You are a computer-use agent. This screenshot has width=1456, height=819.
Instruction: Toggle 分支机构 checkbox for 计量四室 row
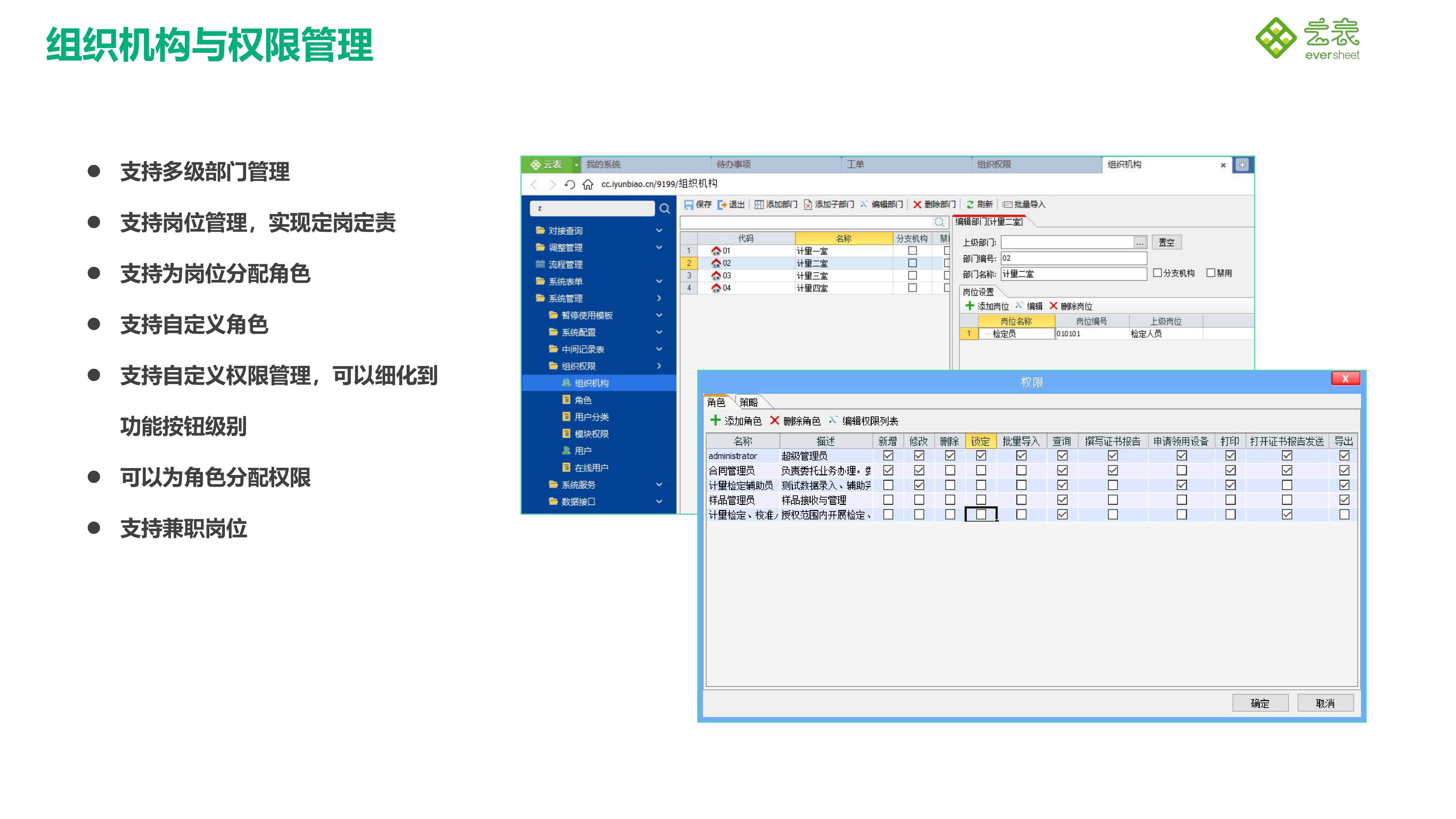click(912, 288)
